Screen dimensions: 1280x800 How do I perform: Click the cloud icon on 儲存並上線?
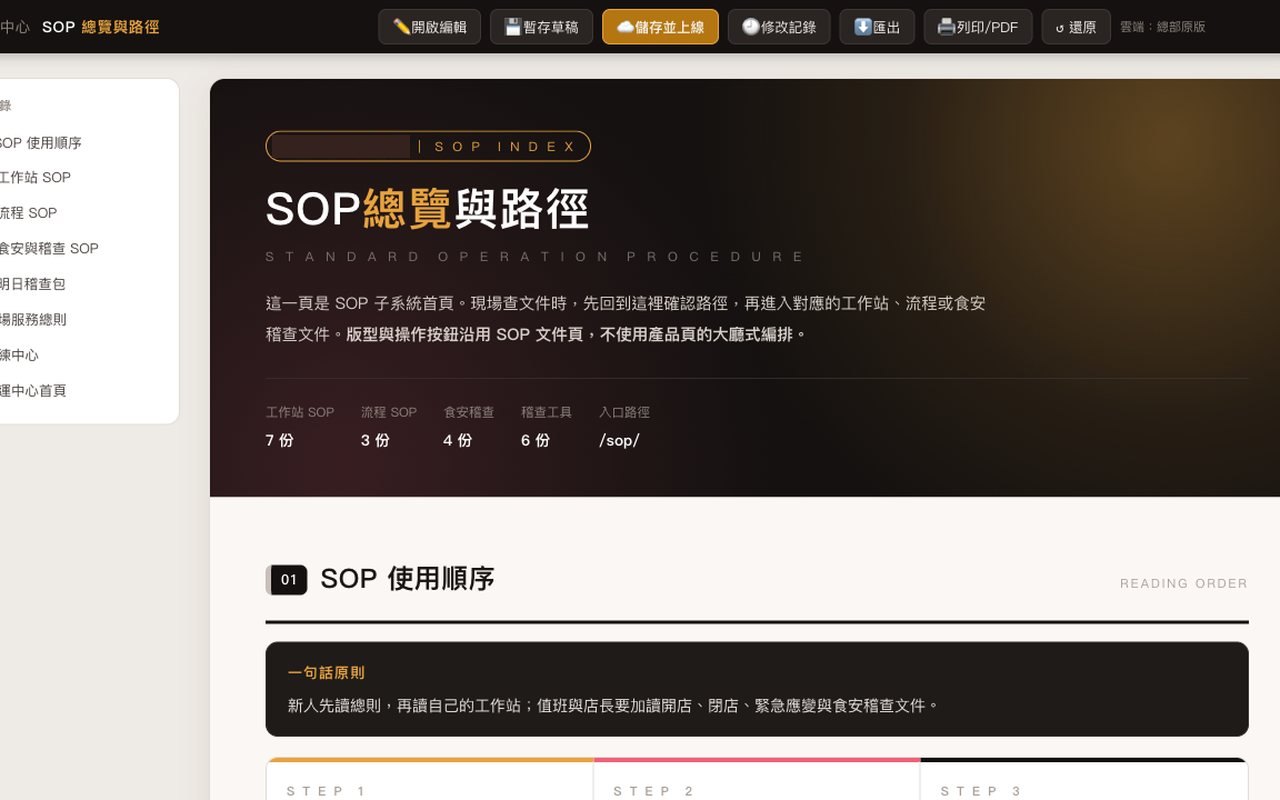pyautogui.click(x=625, y=27)
